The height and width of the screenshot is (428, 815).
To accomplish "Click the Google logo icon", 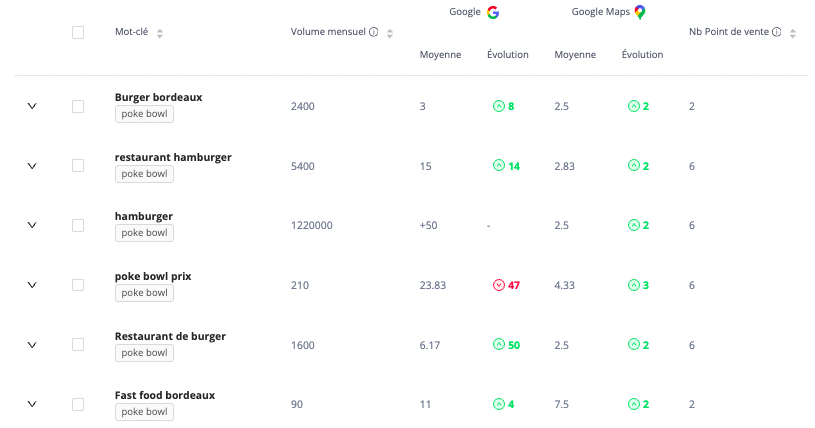I will point(493,12).
